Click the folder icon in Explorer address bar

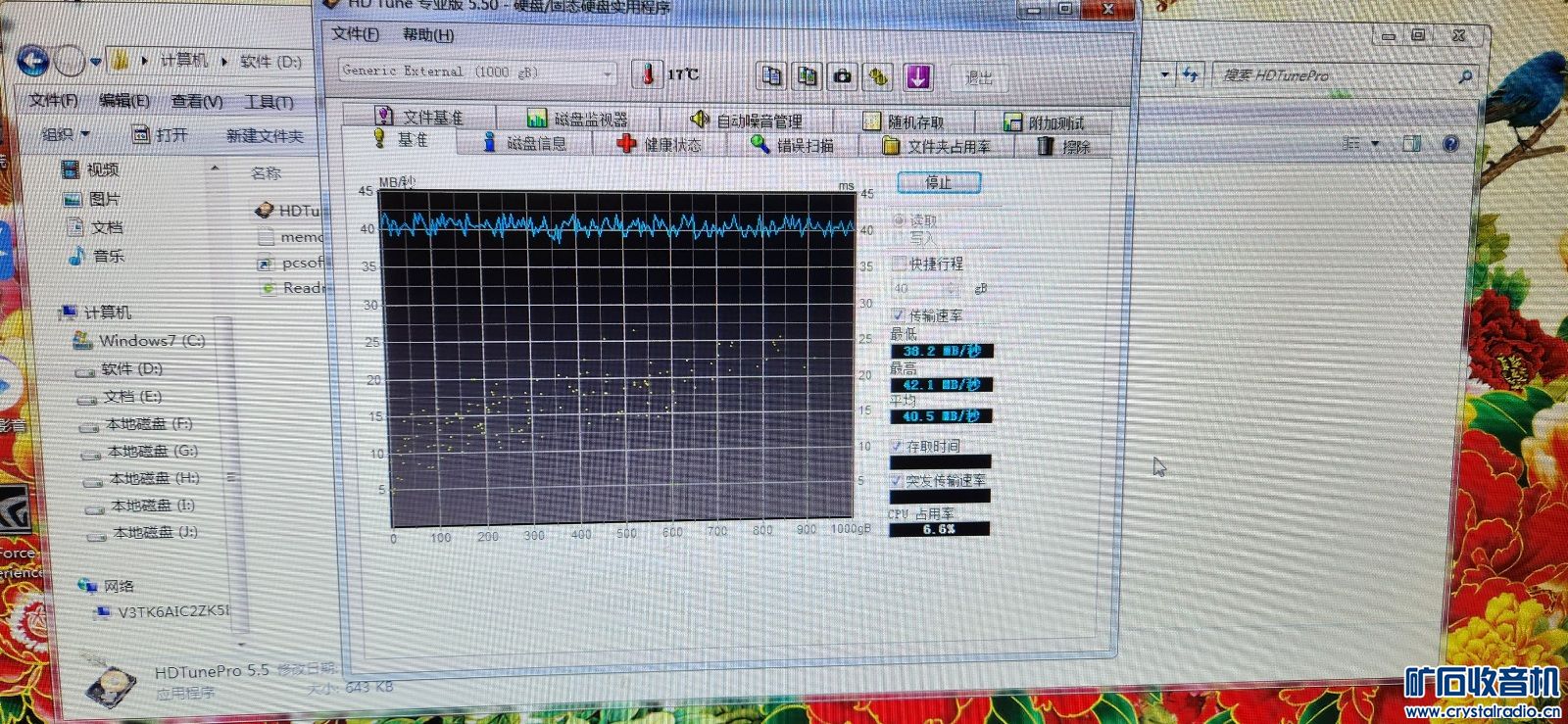(120, 61)
